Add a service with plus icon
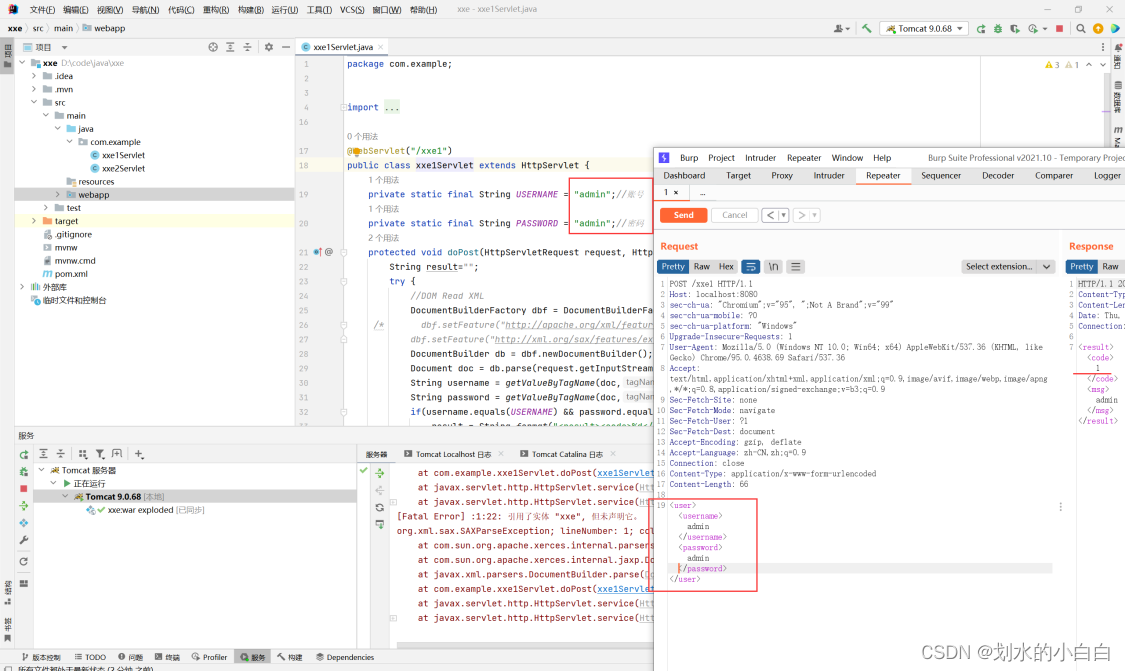Screen dimensions: 1125x671 coord(139,454)
